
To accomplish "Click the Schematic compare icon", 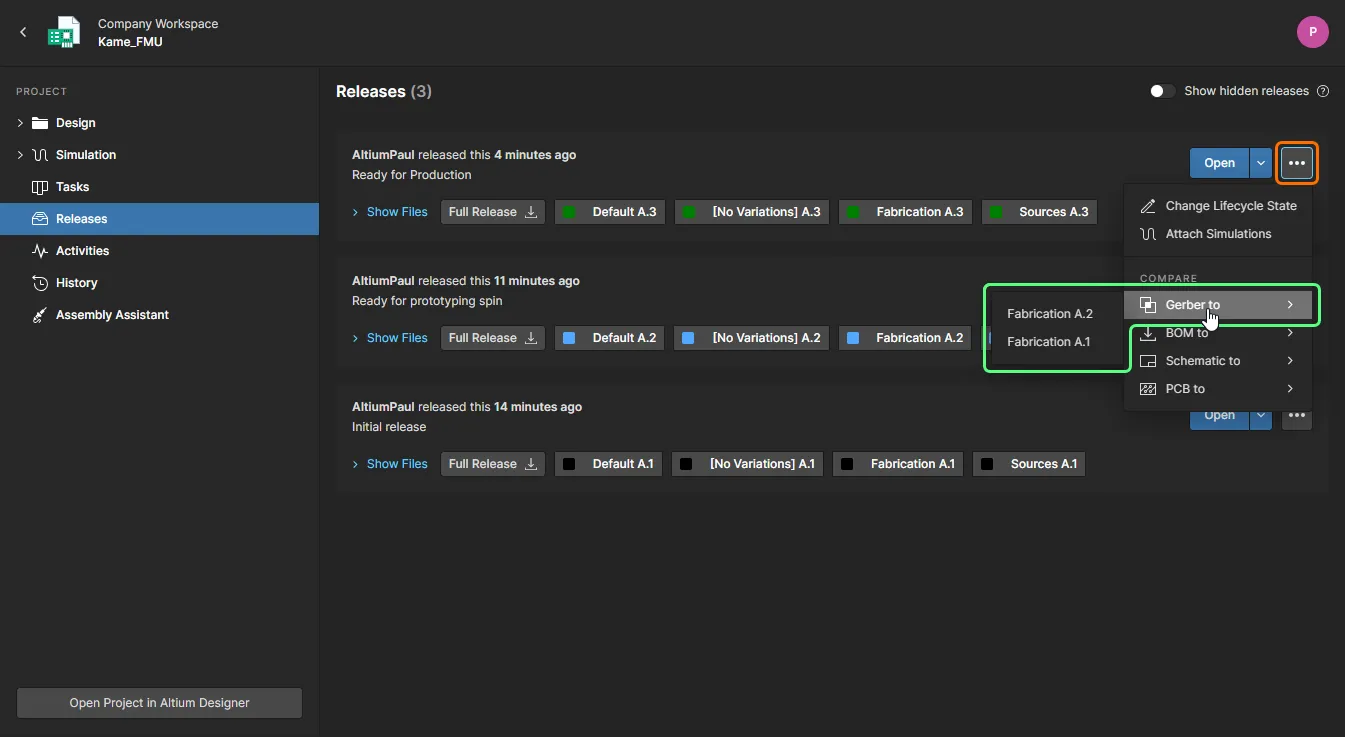I will pyautogui.click(x=1148, y=361).
